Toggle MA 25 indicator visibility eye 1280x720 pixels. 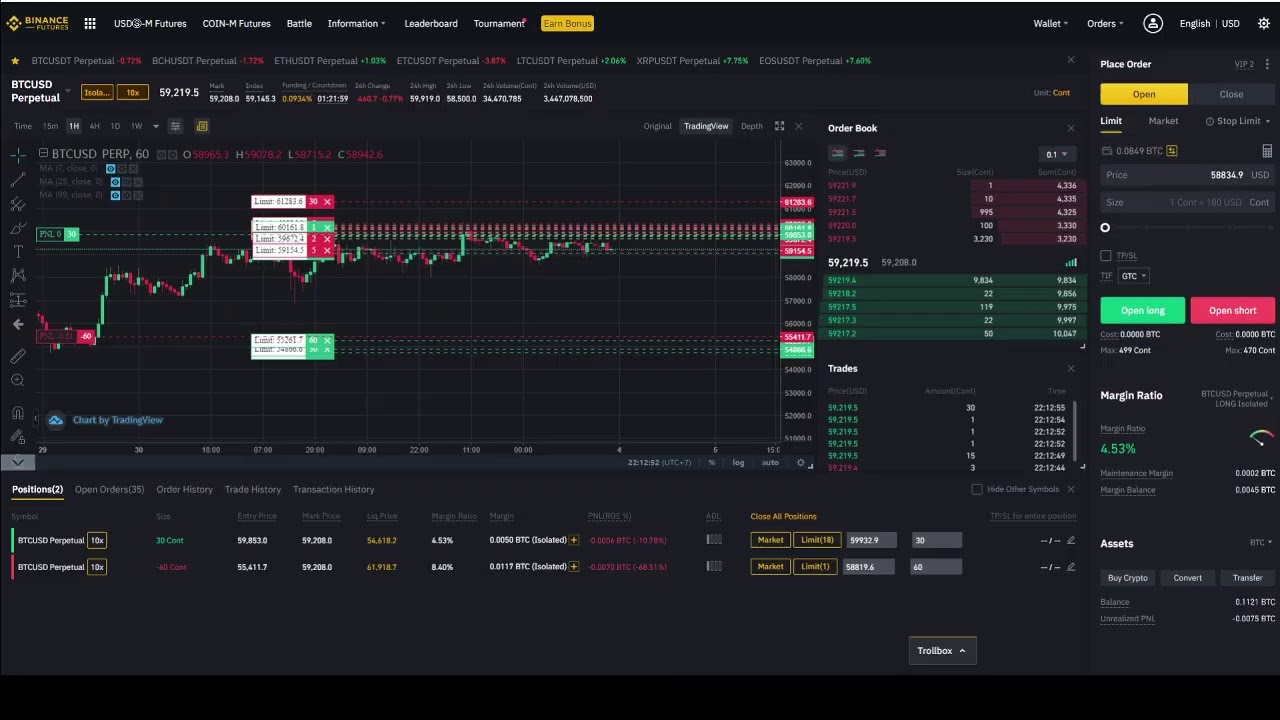(115, 182)
